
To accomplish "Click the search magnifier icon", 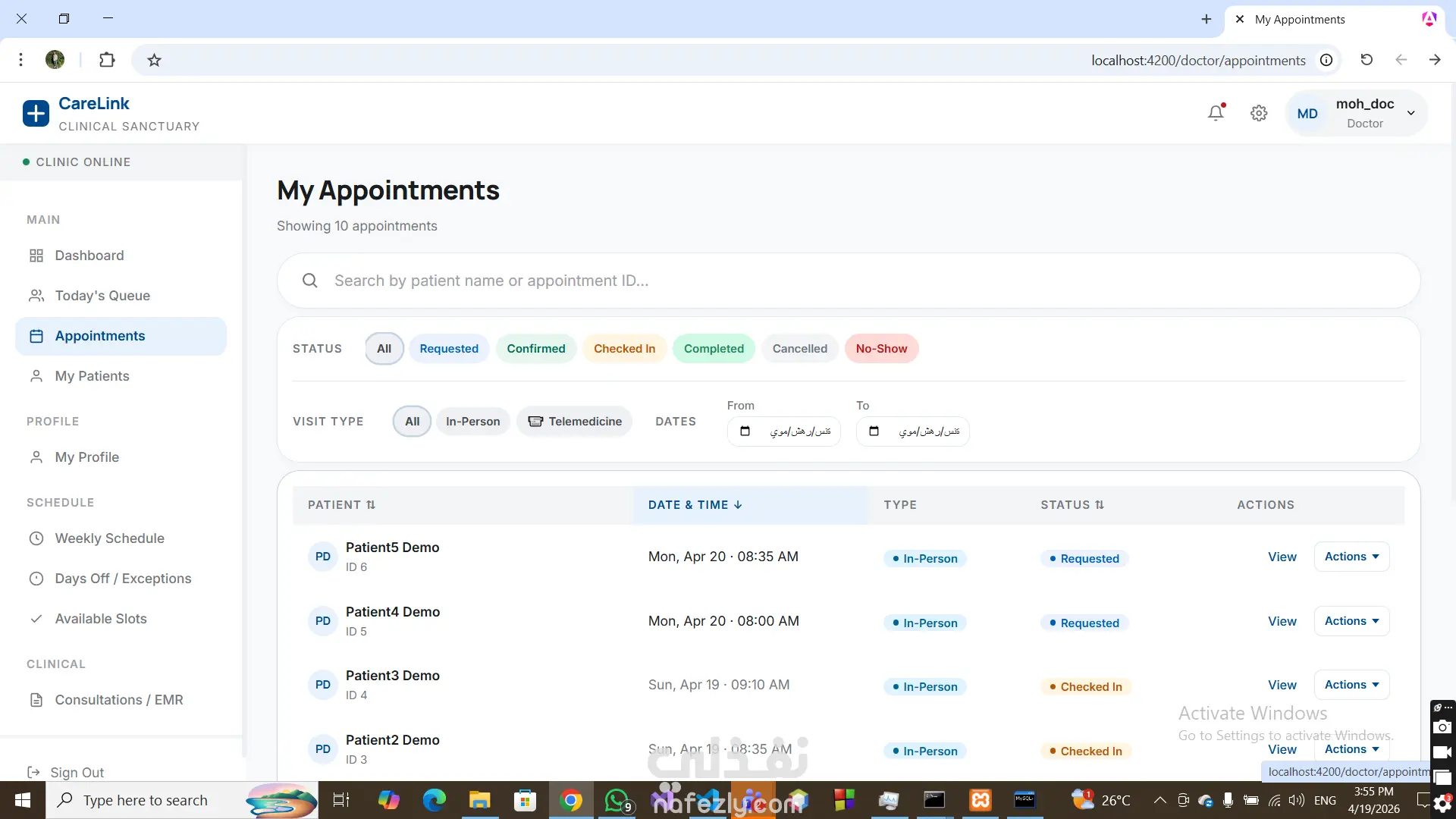I will 309,281.
